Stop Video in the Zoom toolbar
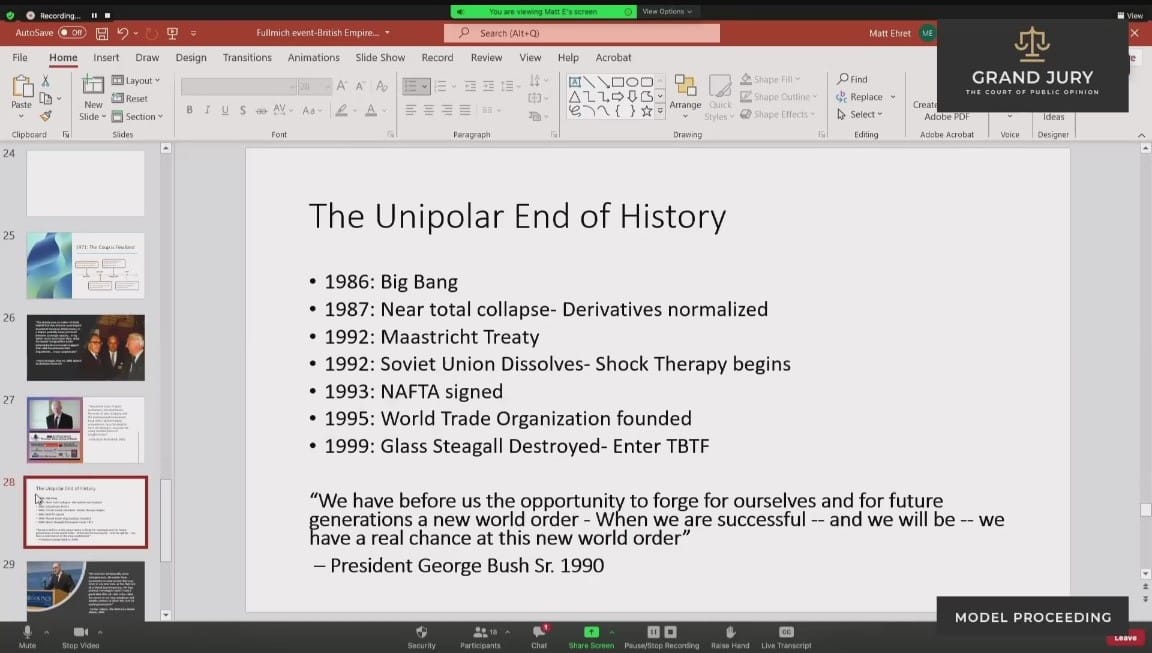The width and height of the screenshot is (1152, 653). 81,633
